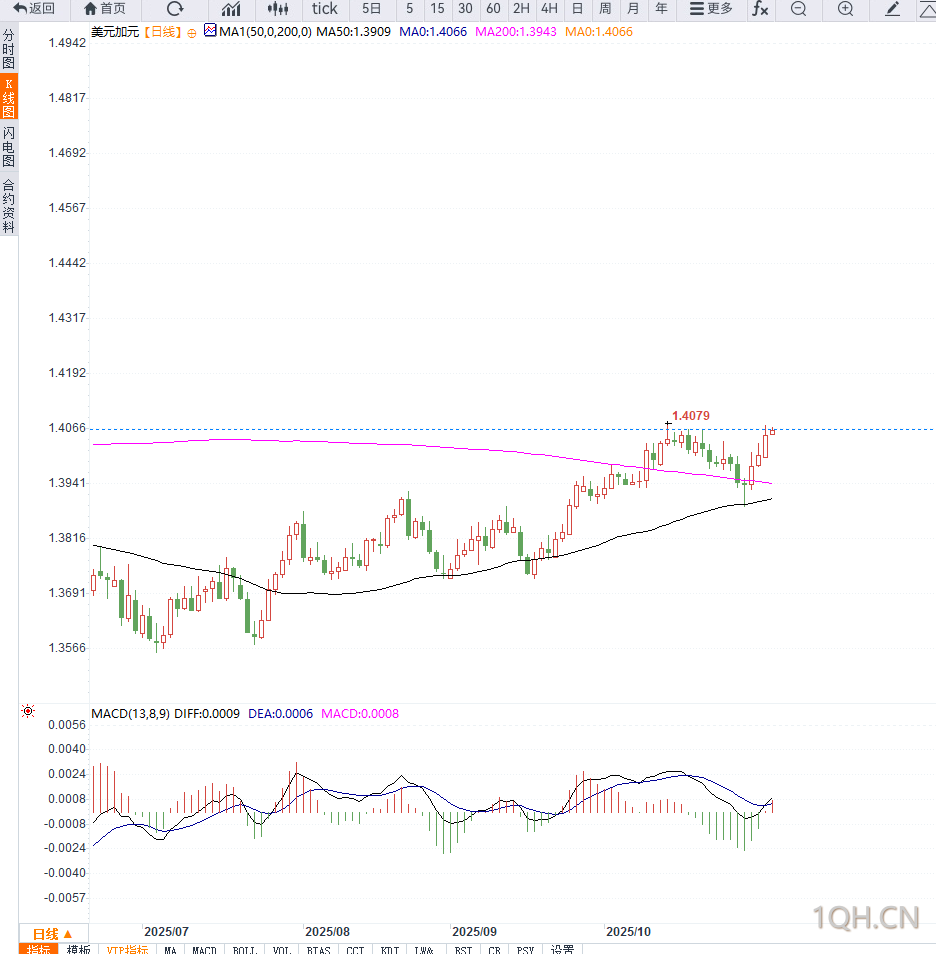Screen dimensions: 936x954
Task: Click the 美元加元 symbol name
Action: click(x=115, y=32)
